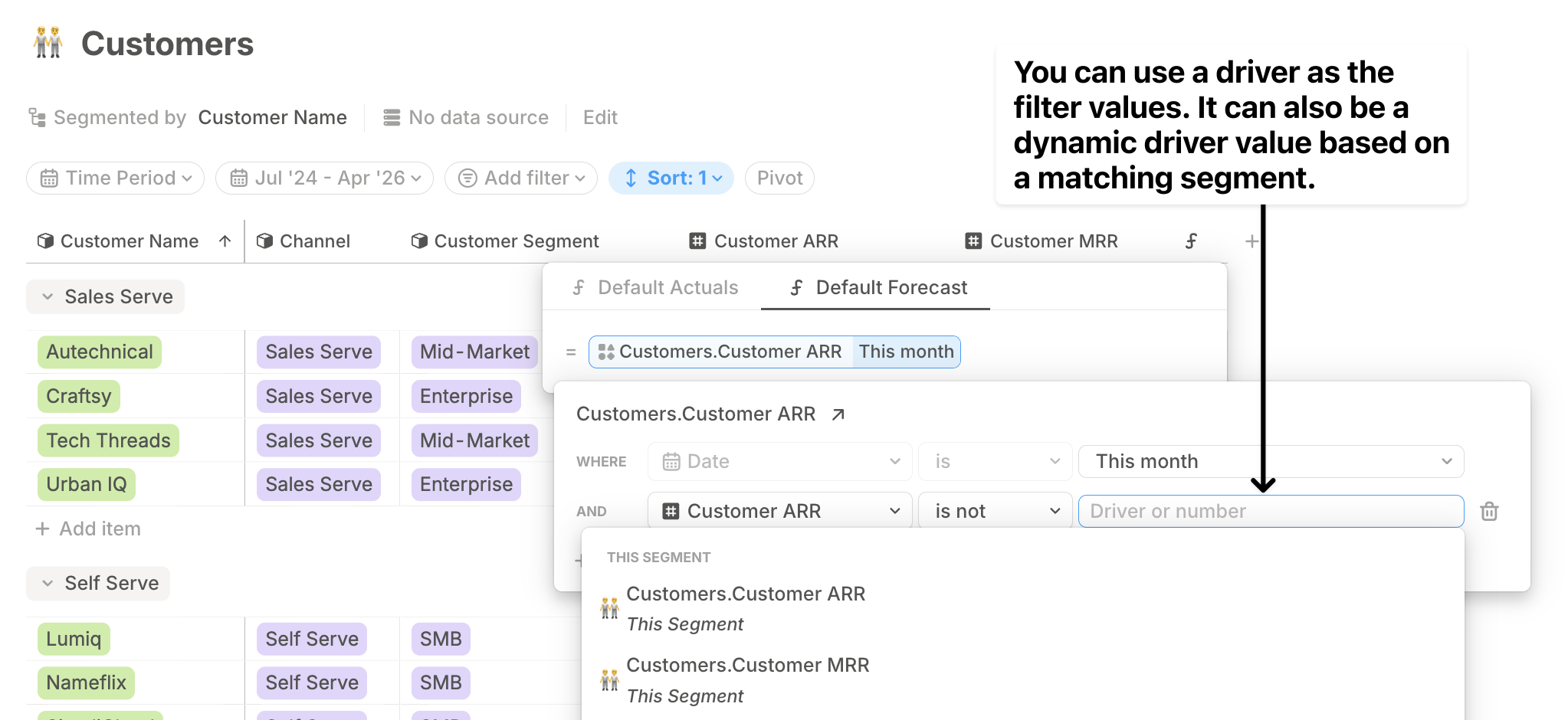Add a new column with the plus icon
The height and width of the screenshot is (720, 1568).
1252,241
